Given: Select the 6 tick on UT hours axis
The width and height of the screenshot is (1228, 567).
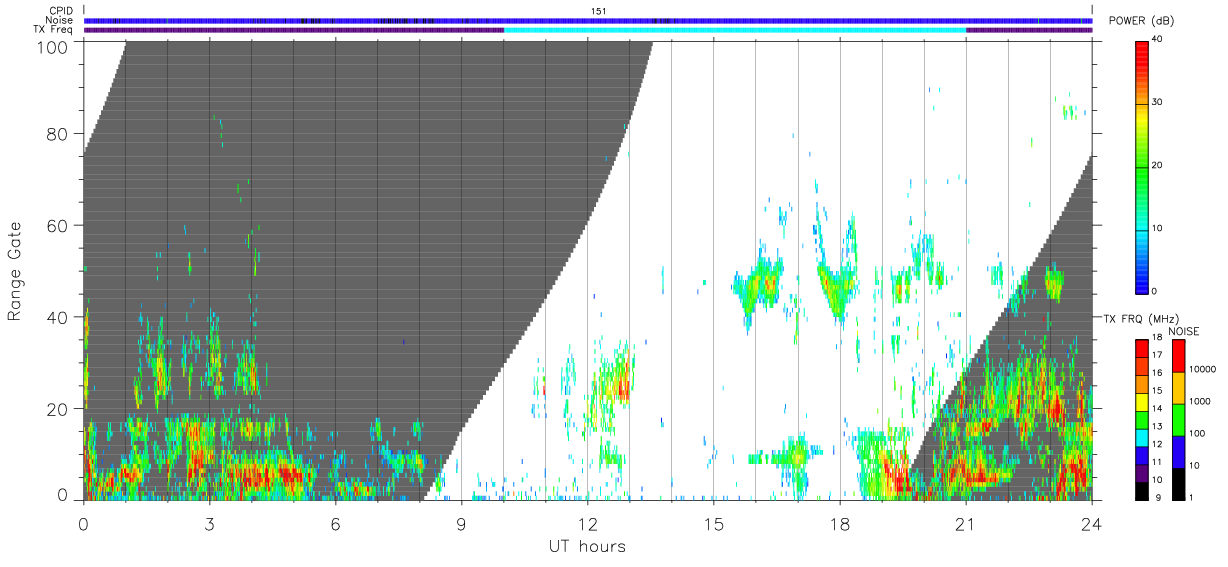Looking at the screenshot, I should point(335,523).
